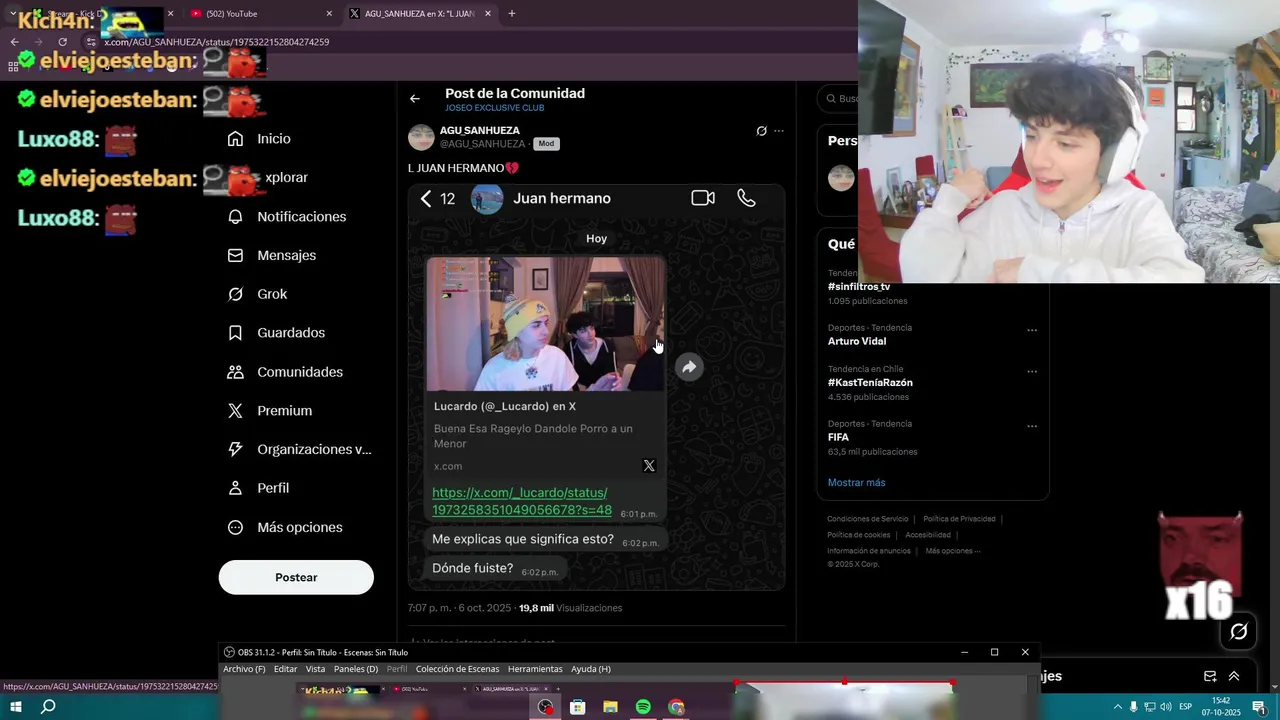The image size is (1280, 720).
Task: Open Ayuda menu in OBS
Action: [591, 669]
